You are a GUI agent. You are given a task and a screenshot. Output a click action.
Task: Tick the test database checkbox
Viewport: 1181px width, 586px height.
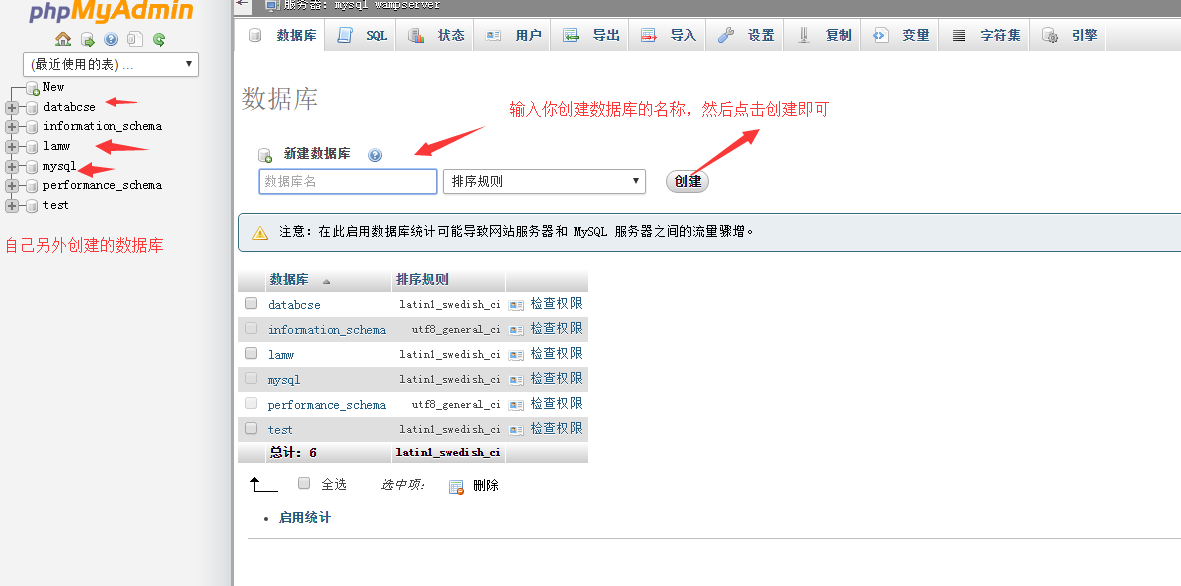[x=251, y=428]
